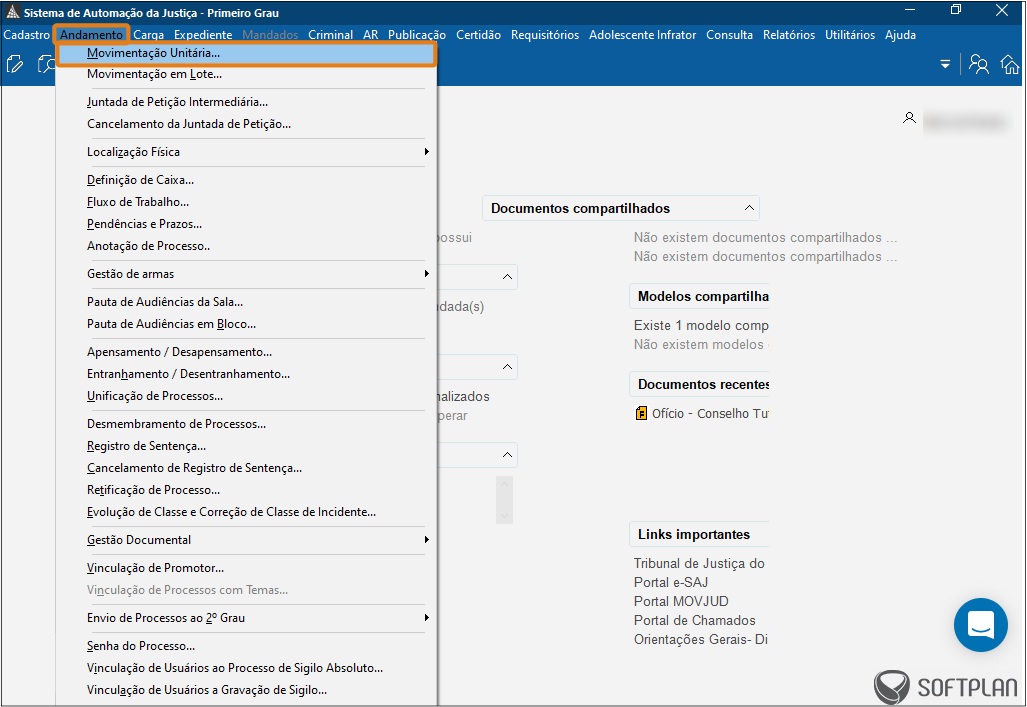
Task: Select Pendências e Prazos menu item
Action: coord(144,224)
